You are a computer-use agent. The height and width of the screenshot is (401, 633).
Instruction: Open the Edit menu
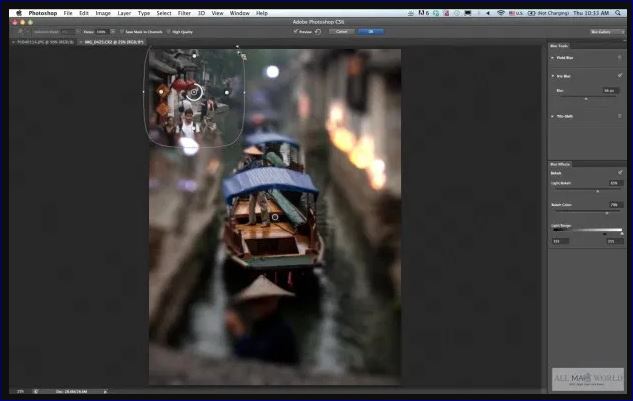pyautogui.click(x=84, y=13)
